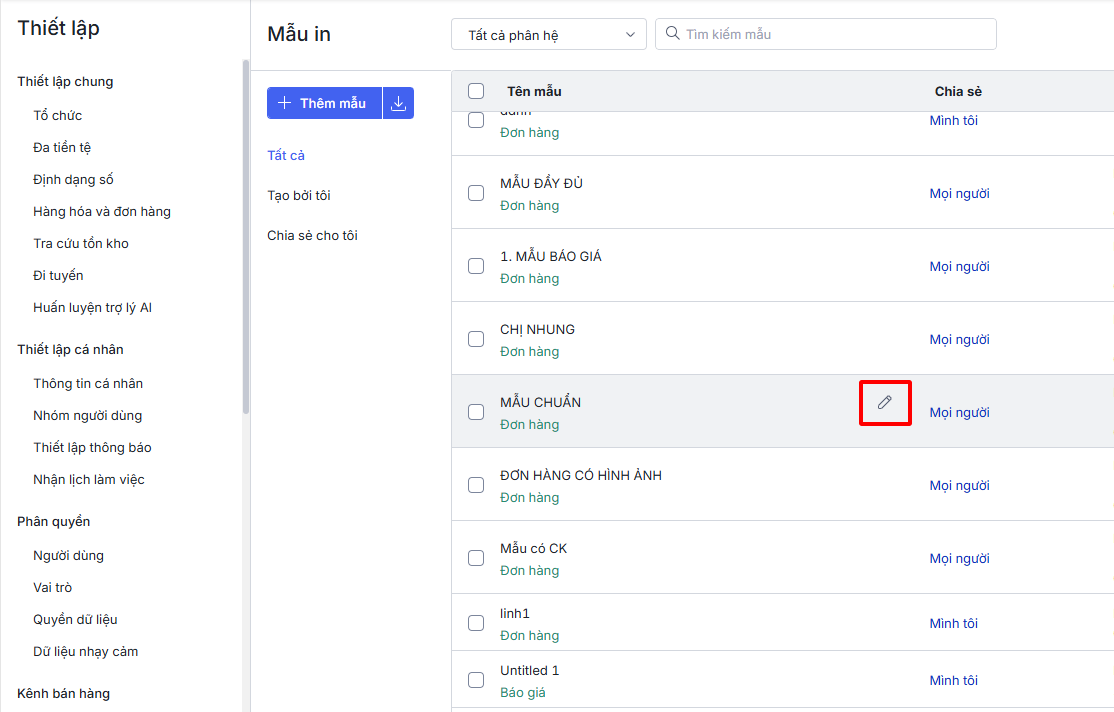Toggle the checkbox next to Untitled 1
This screenshot has height=712, width=1114.
(x=476, y=680)
